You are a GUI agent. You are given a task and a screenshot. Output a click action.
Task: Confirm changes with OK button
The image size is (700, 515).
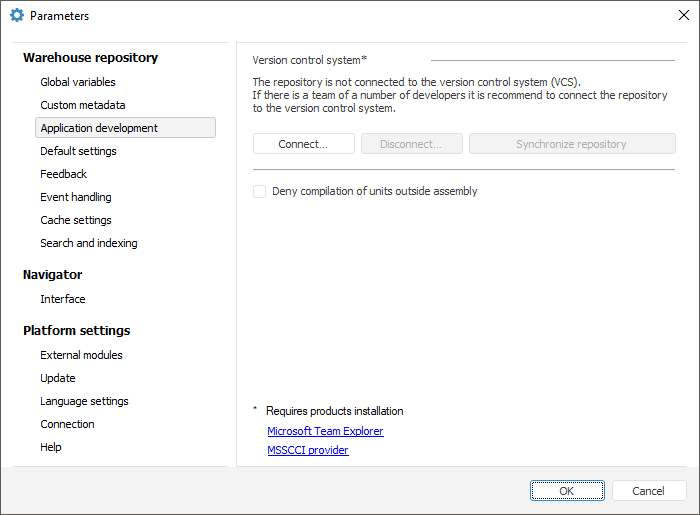point(567,491)
